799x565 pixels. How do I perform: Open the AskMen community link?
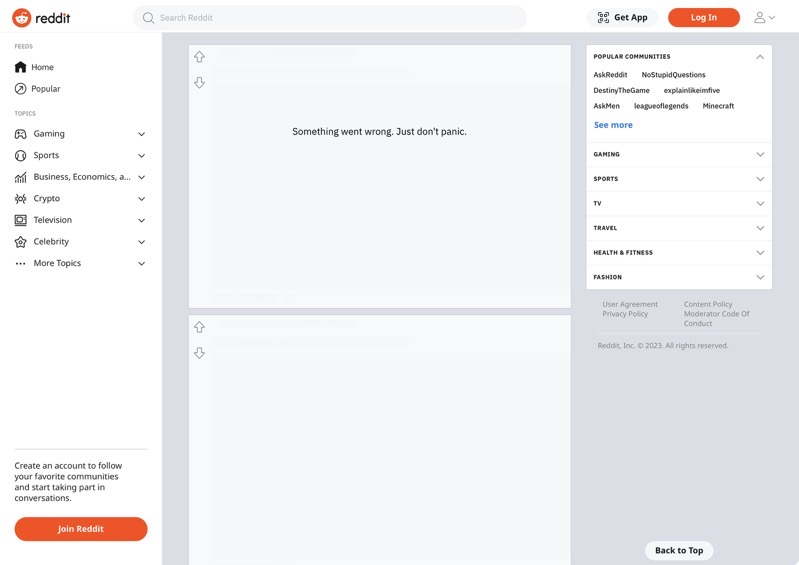pos(606,106)
